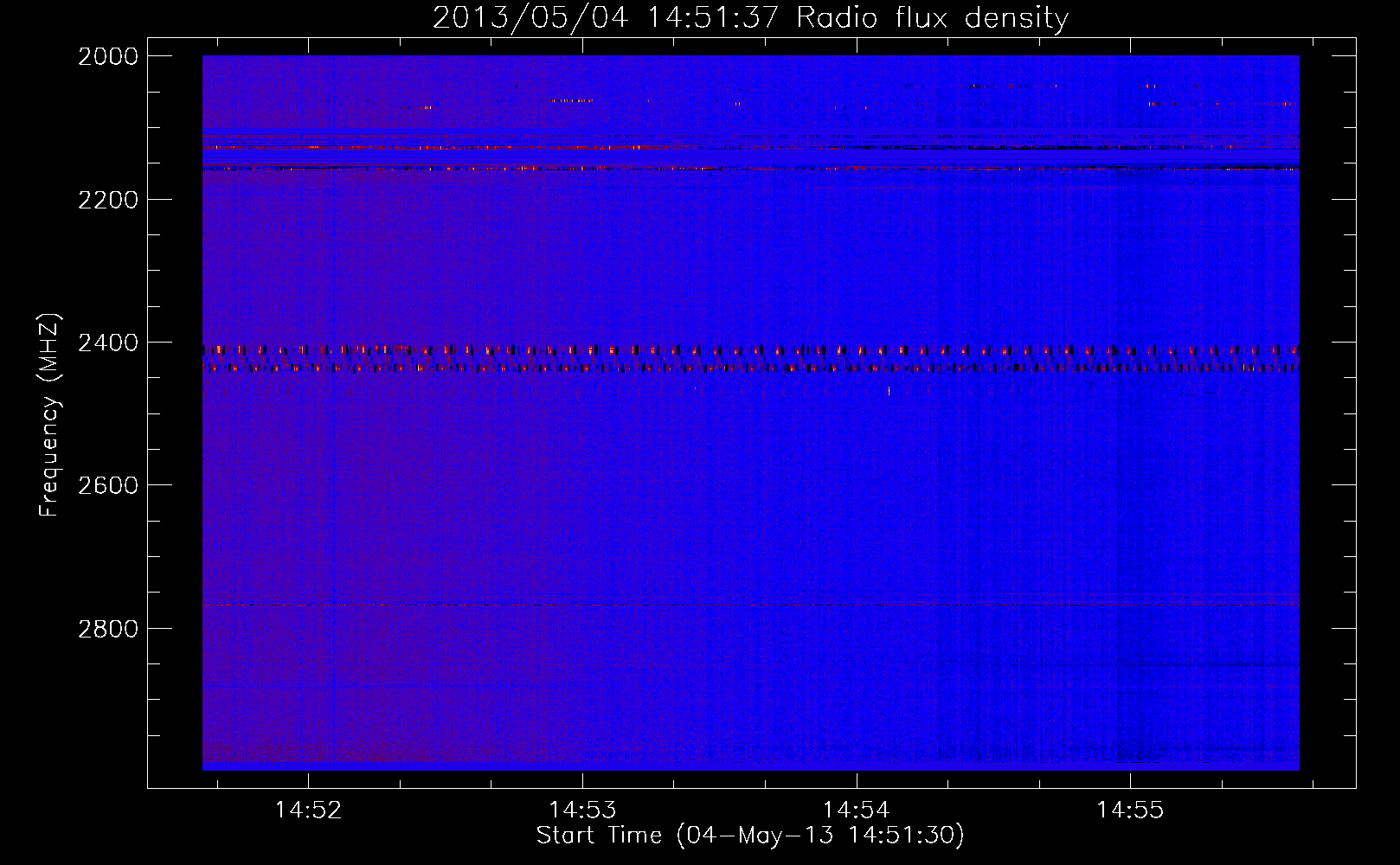Click the 2800 frequency tick label
The width and height of the screenshot is (1400, 865).
108,629
